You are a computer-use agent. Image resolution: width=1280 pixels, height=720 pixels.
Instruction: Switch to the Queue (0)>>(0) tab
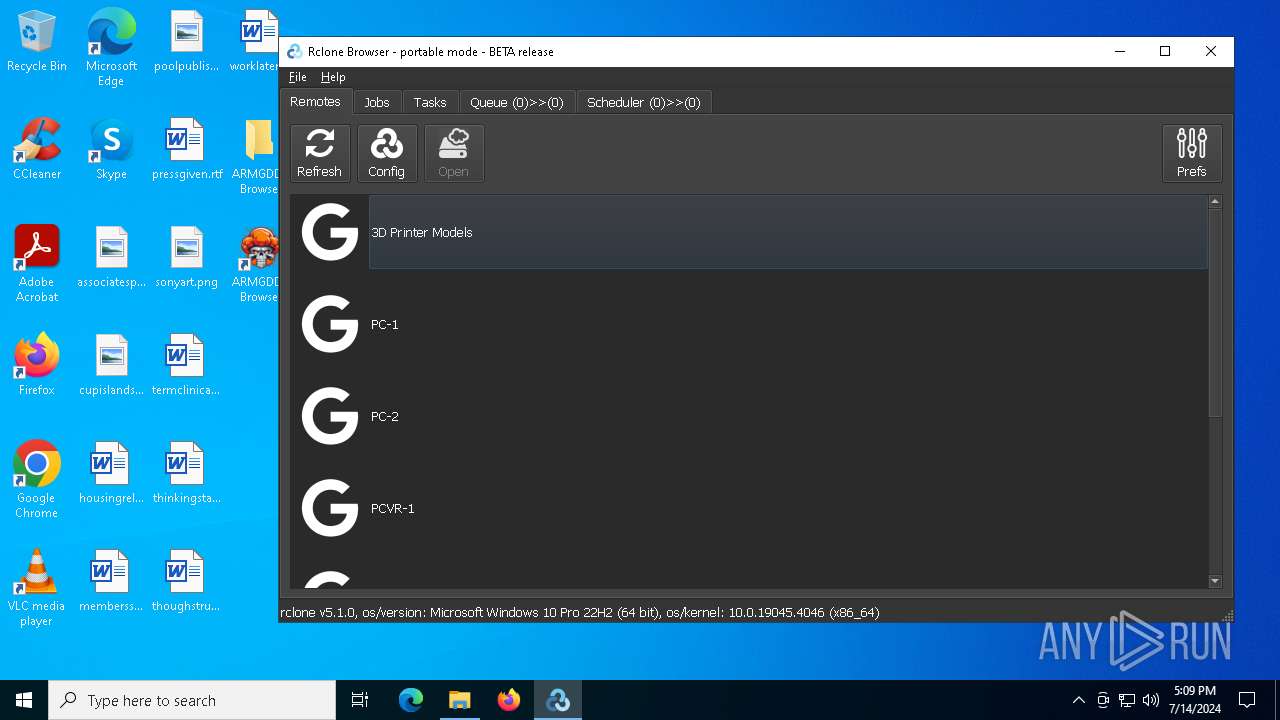coord(517,102)
